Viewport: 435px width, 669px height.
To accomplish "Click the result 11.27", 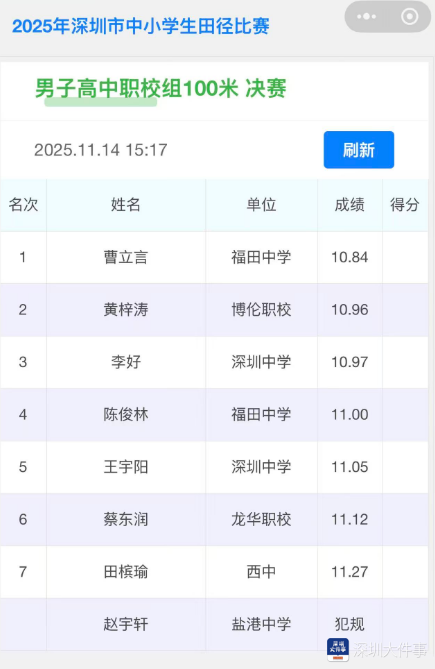I will [350, 572].
